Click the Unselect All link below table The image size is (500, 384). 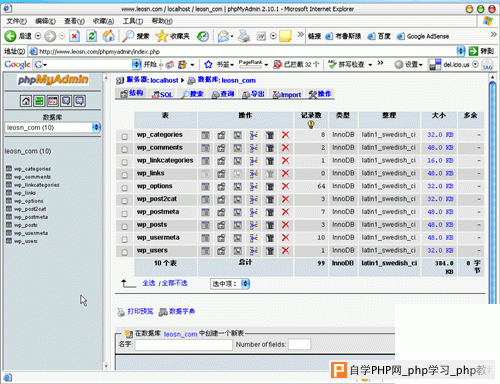[x=175, y=283]
